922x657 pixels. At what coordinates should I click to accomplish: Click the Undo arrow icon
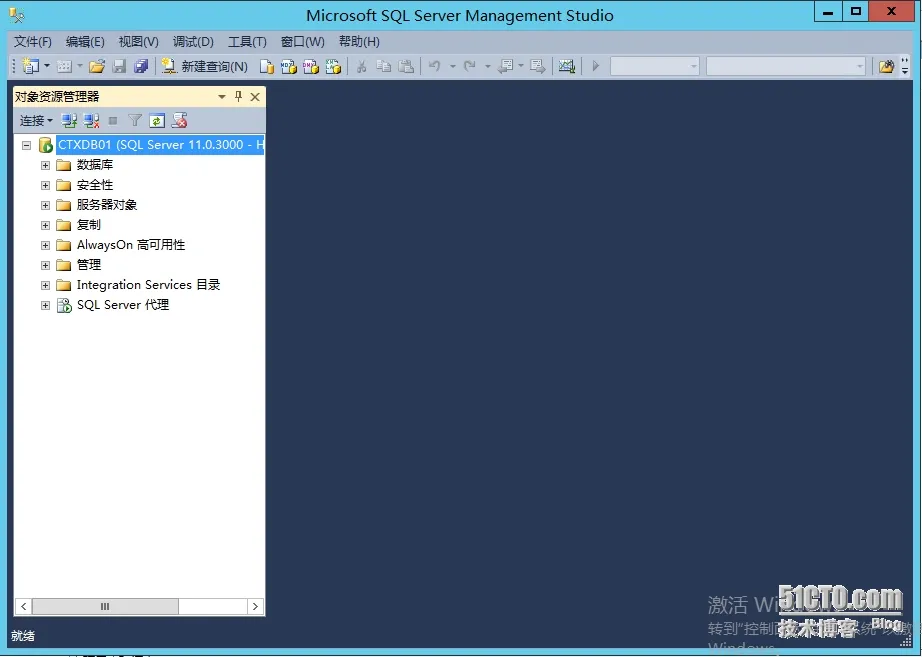pos(435,66)
